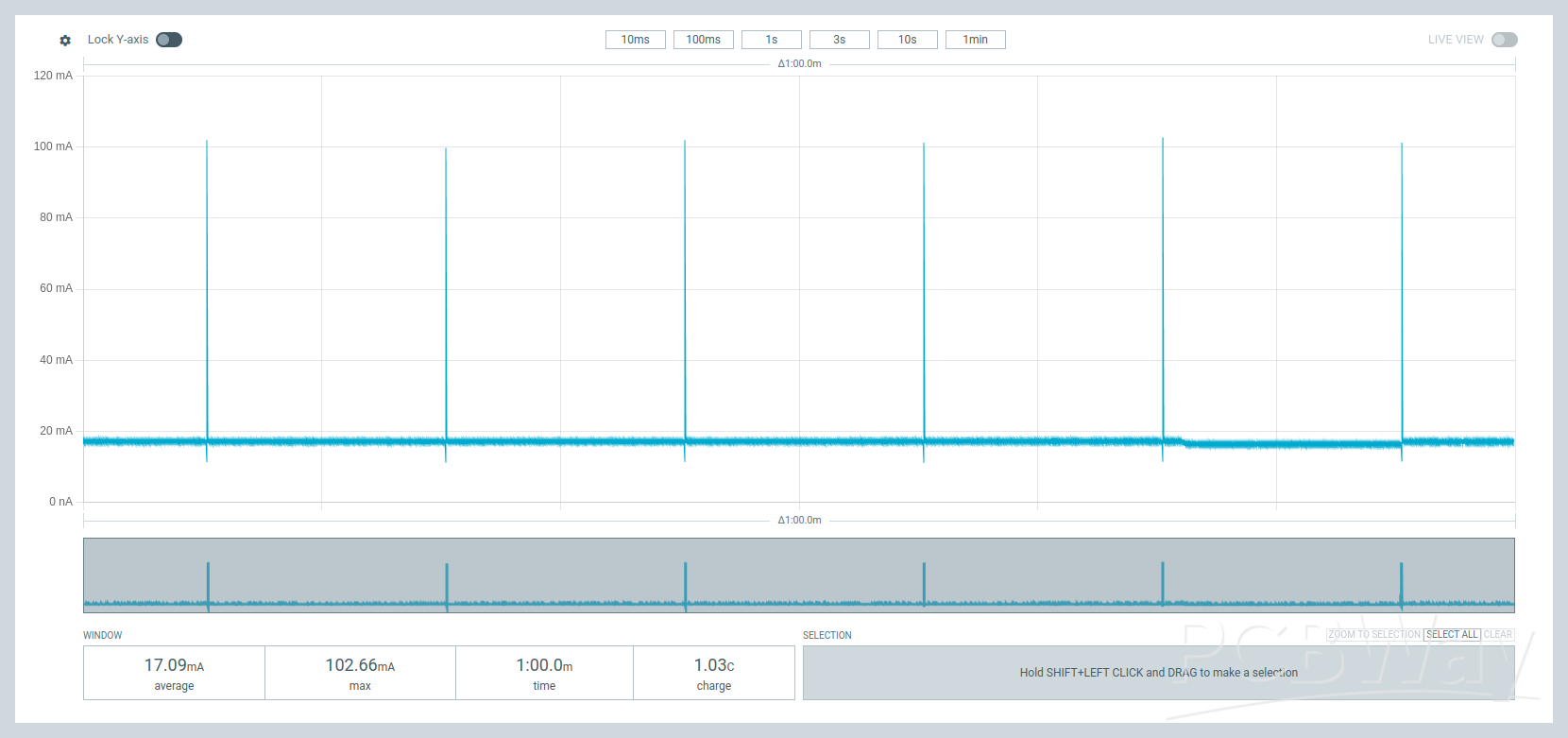This screenshot has width=1568, height=738.
Task: Choose the 3s time window
Action: (839, 40)
